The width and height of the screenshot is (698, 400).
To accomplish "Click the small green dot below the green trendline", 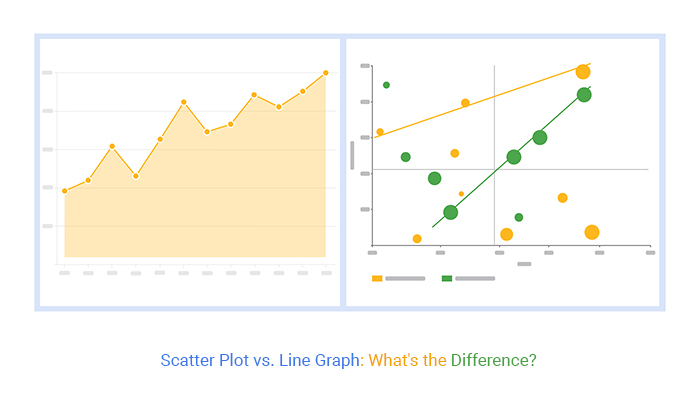I will point(518,217).
